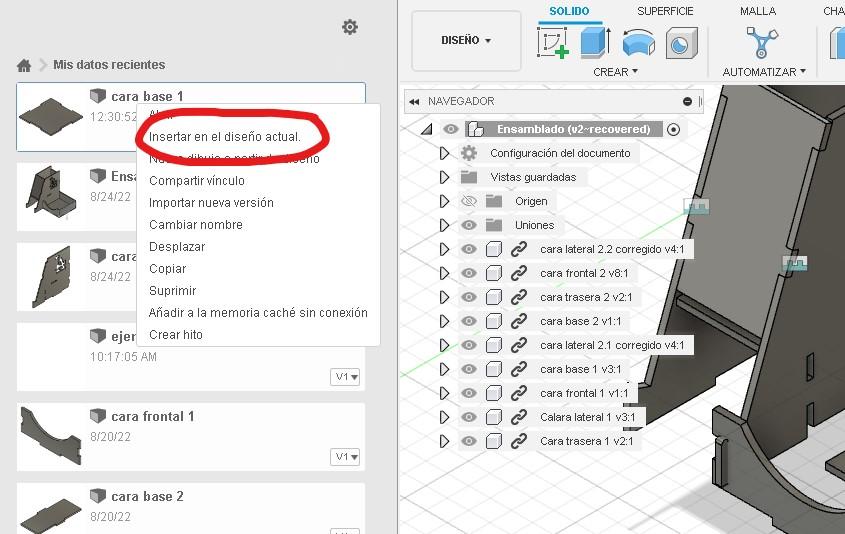Choose Insertar en el diseño actual
845x534 pixels.
tap(225, 137)
